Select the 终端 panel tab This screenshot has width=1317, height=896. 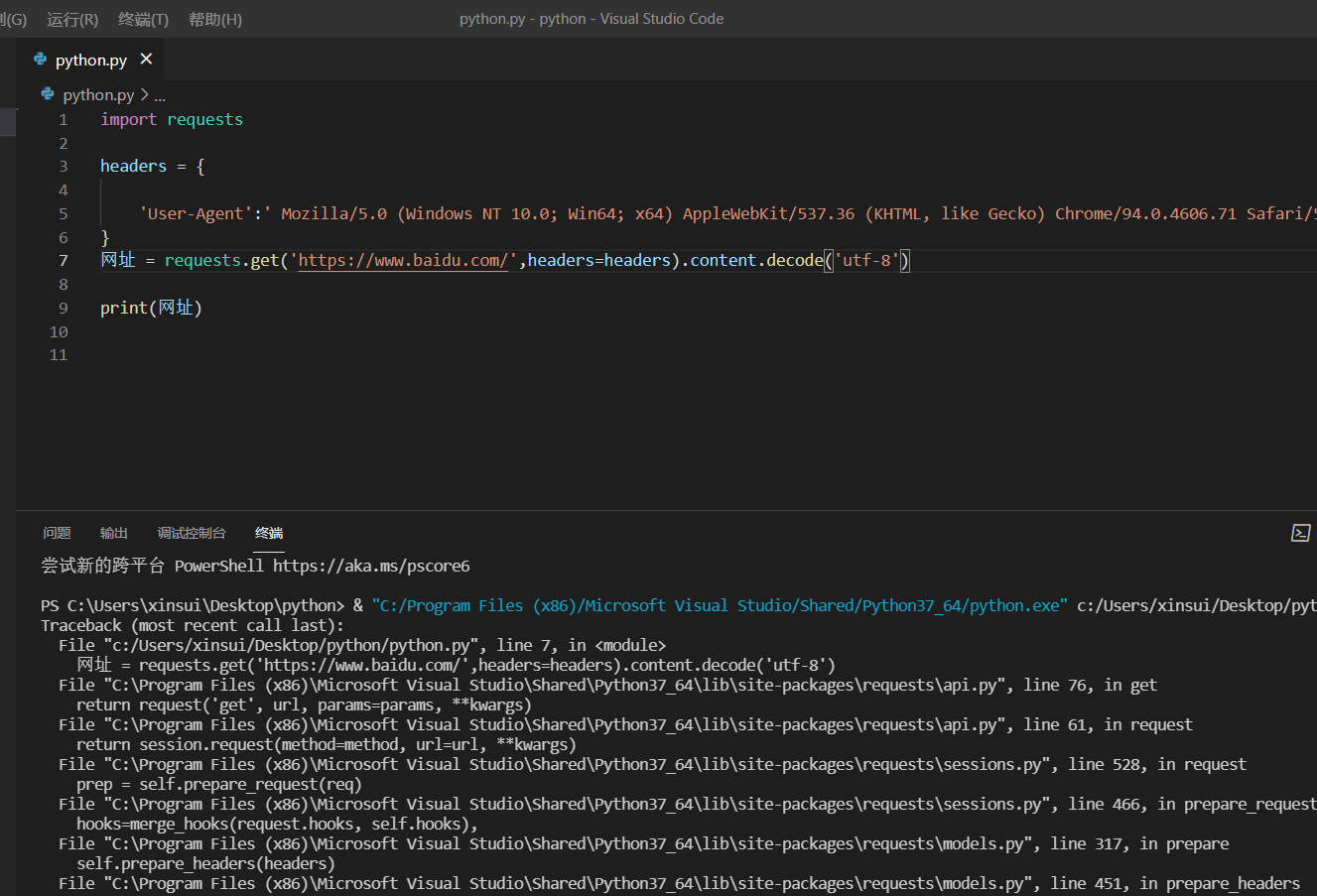(269, 533)
